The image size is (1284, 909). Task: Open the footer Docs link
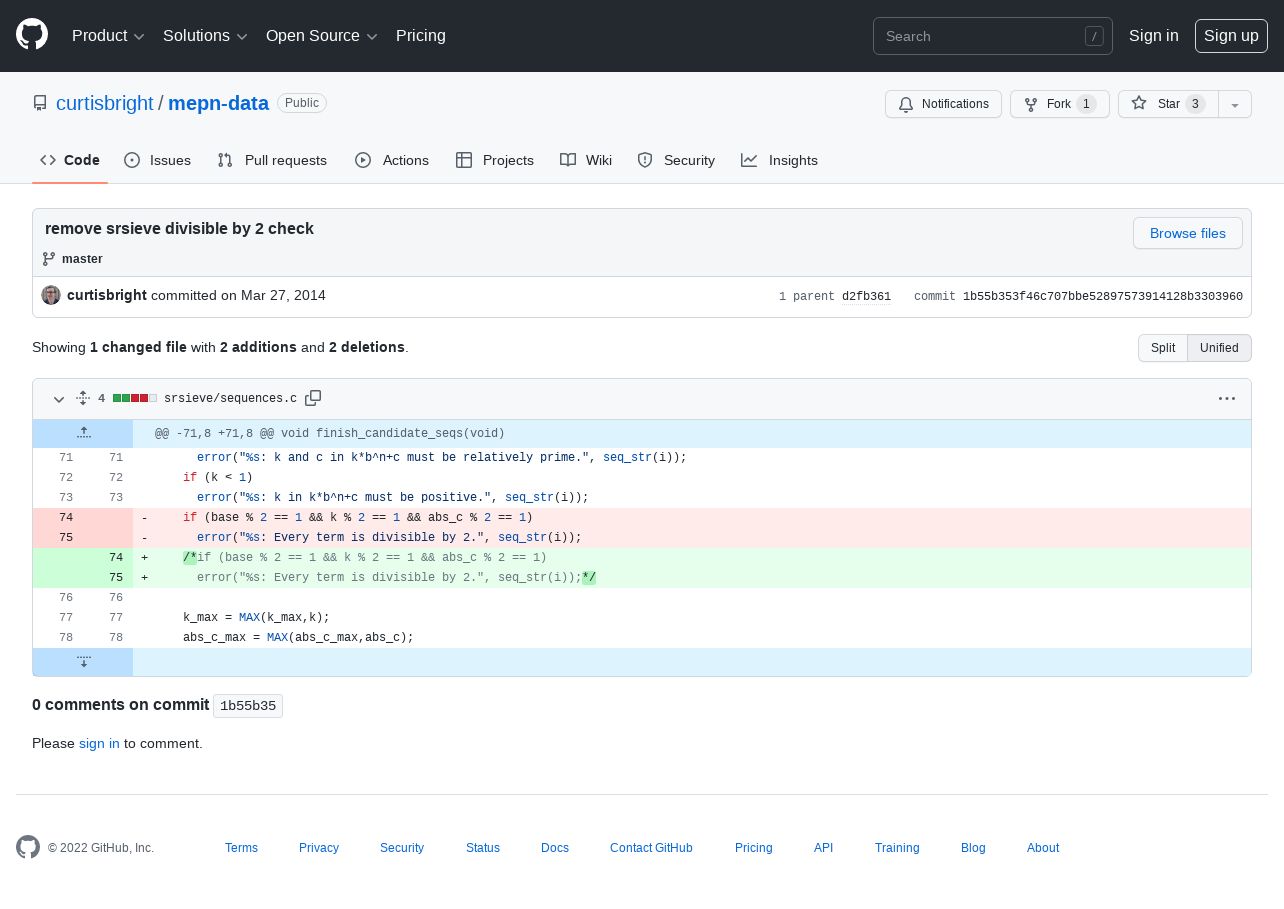point(555,848)
